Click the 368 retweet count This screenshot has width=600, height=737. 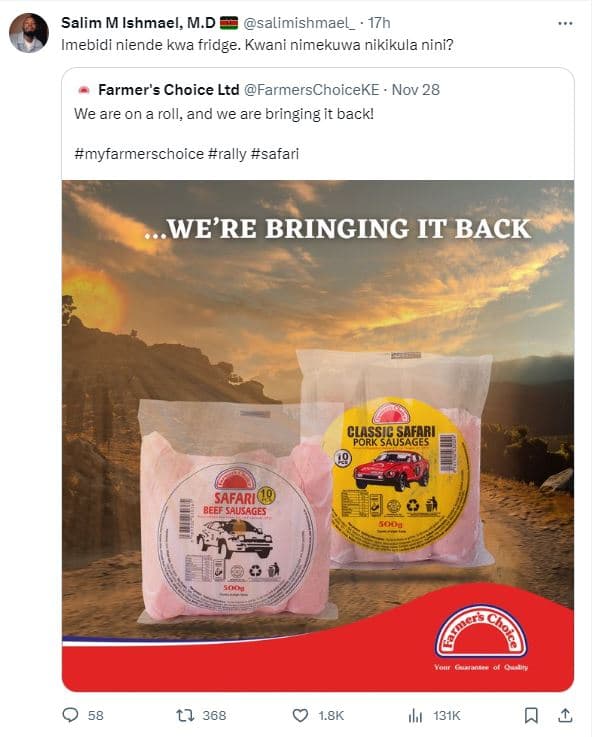point(214,715)
